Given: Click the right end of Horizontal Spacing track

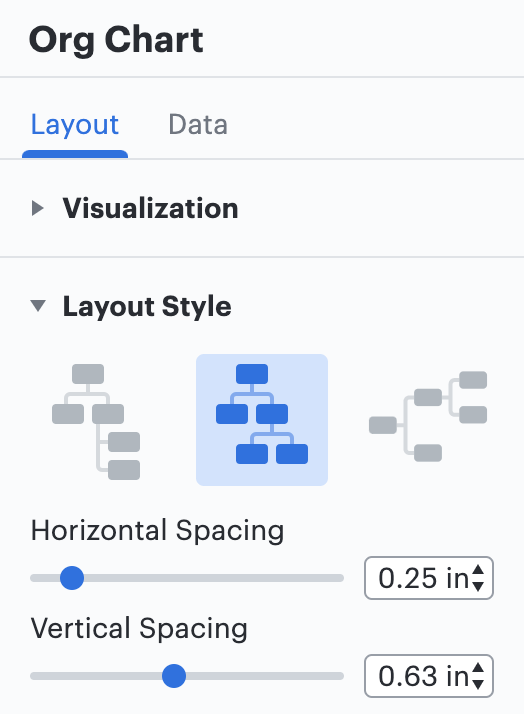Looking at the screenshot, I should [339, 578].
